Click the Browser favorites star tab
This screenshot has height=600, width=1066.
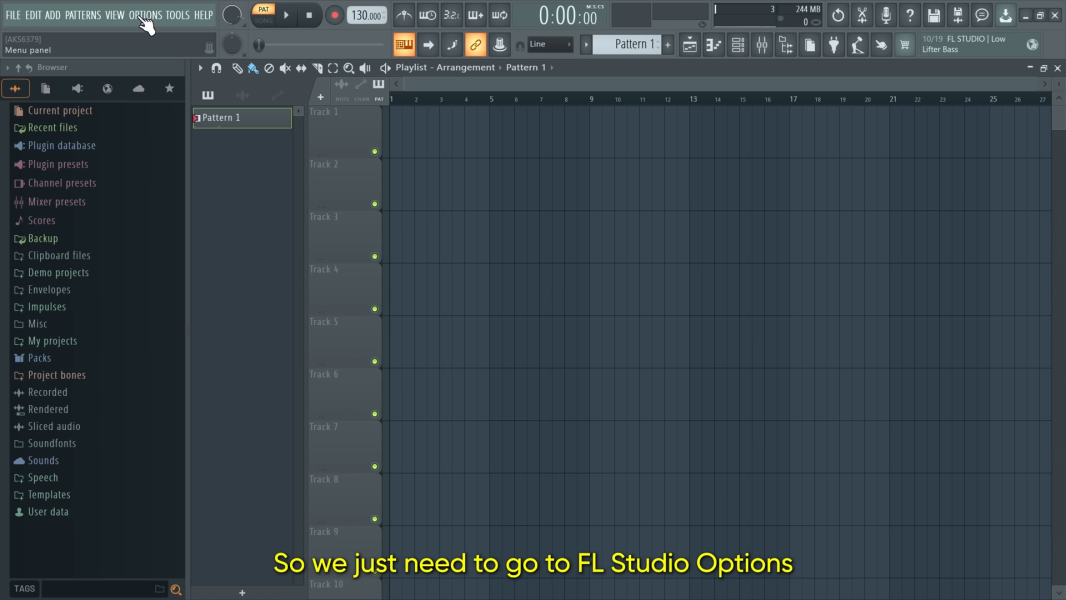[169, 88]
